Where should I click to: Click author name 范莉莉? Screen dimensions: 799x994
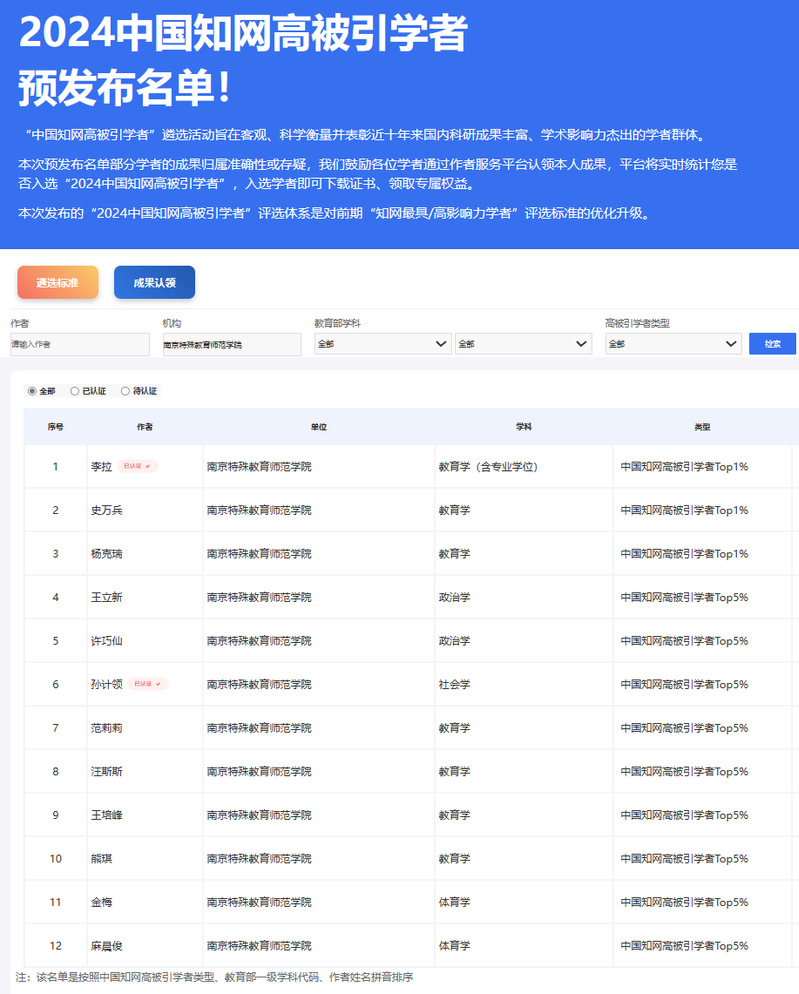click(107, 728)
